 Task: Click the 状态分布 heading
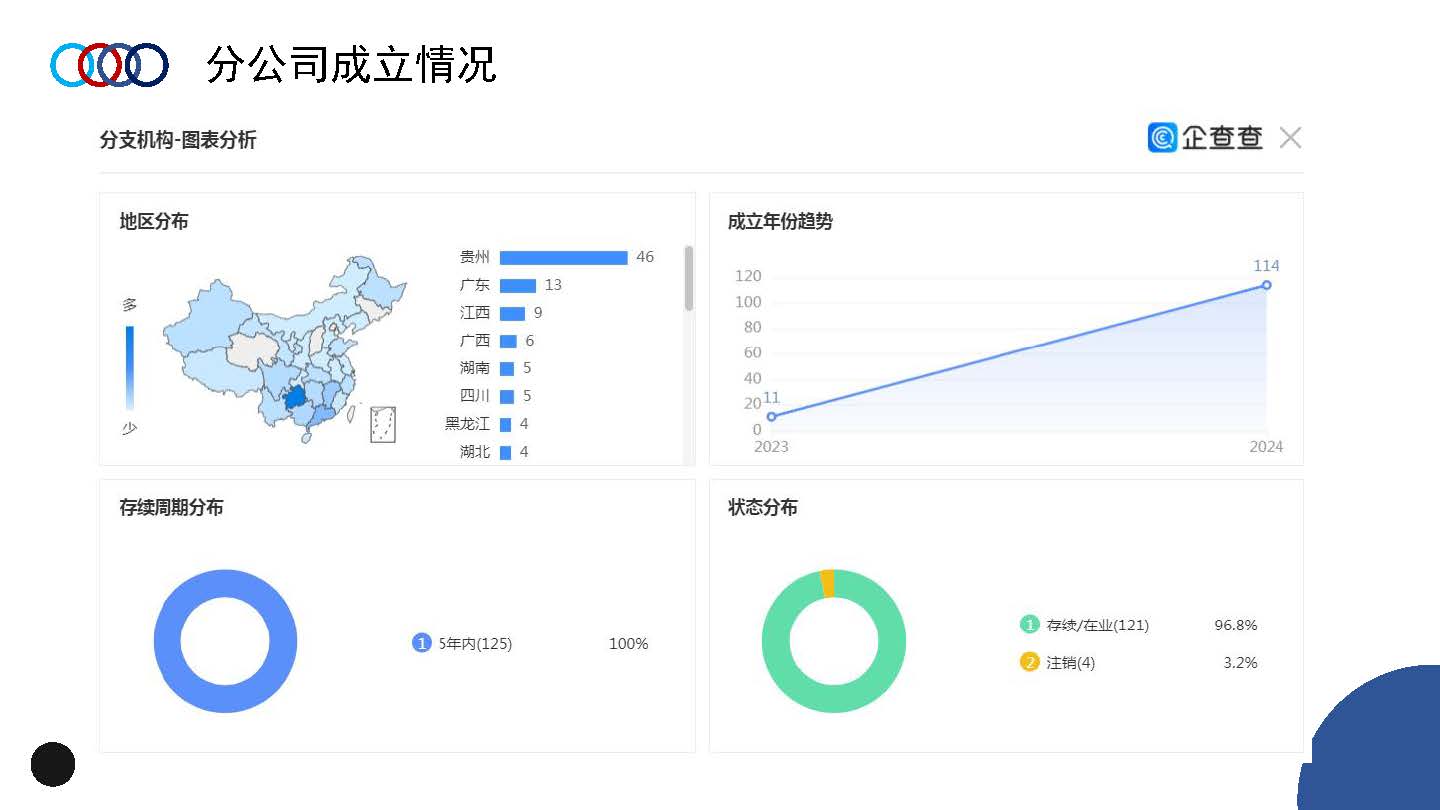763,508
